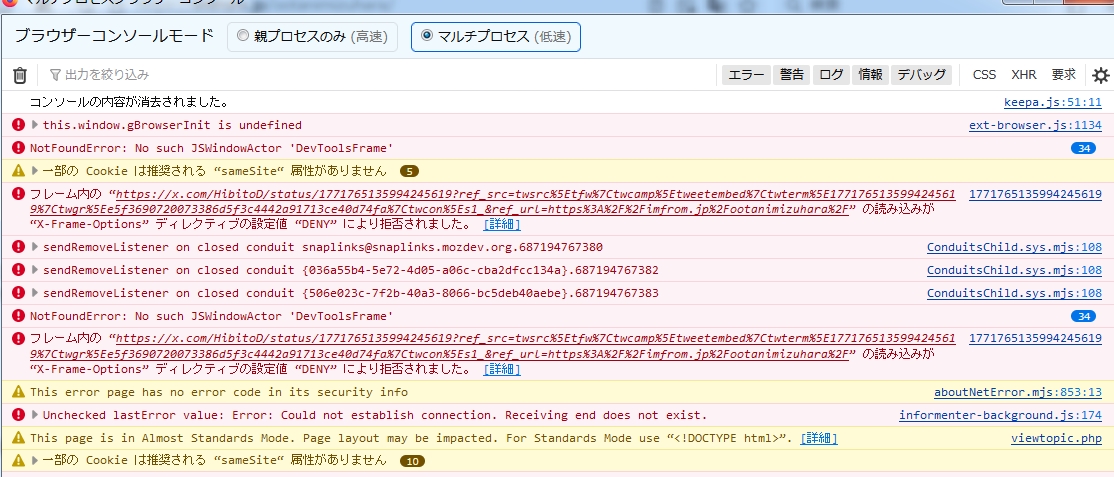Toggle the エラー filter button
1114x477 pixels.
point(746,75)
